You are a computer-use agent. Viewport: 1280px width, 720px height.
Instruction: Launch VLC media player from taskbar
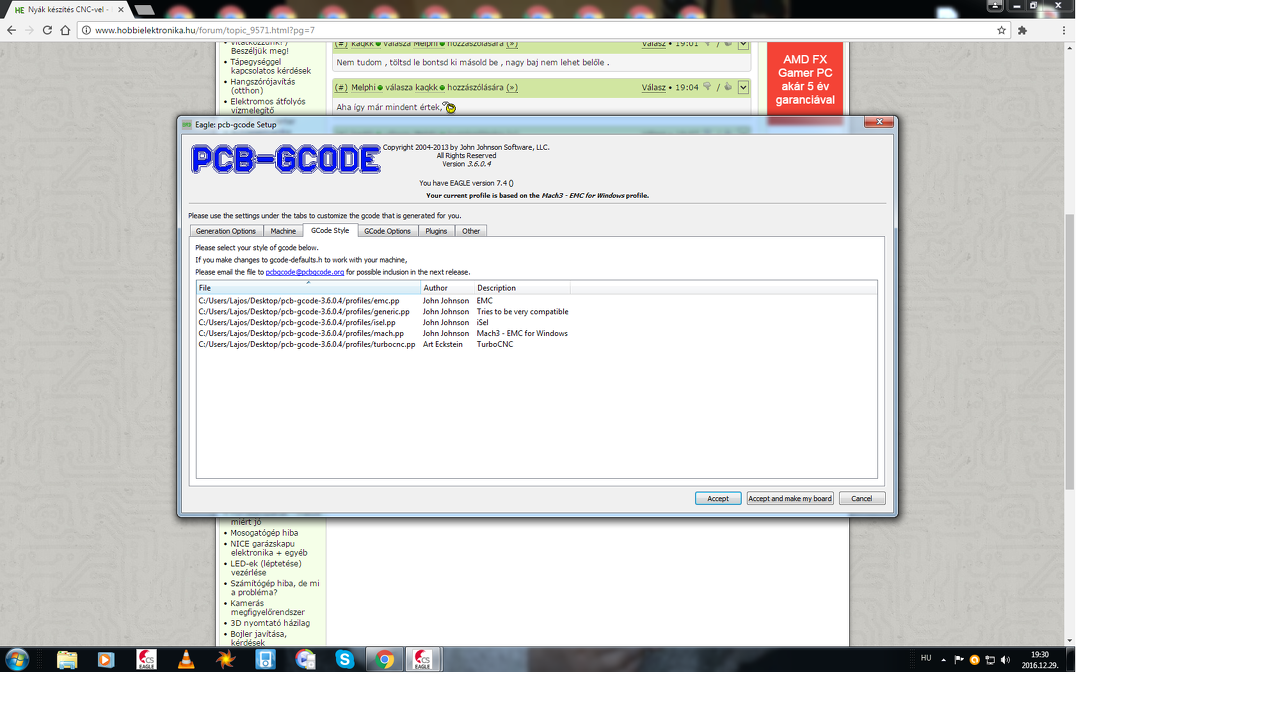(x=186, y=659)
